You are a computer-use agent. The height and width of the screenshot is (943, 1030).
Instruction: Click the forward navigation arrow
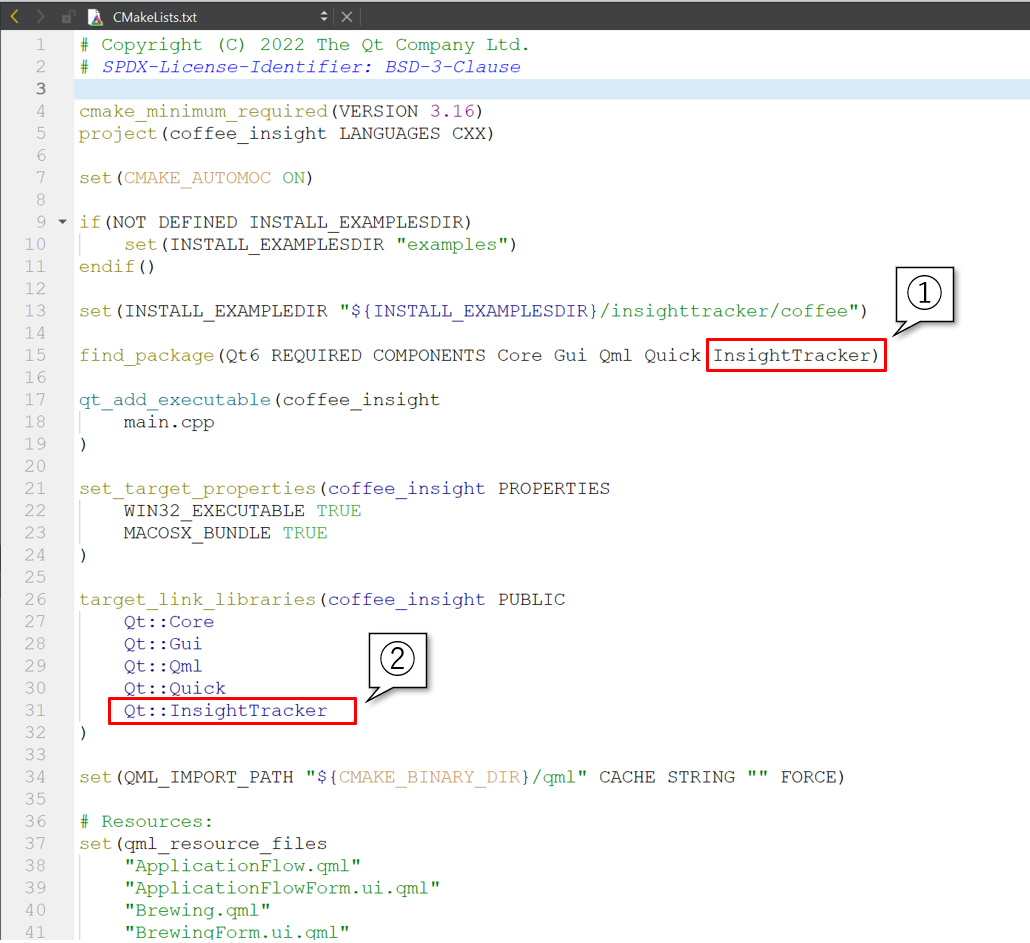40,16
